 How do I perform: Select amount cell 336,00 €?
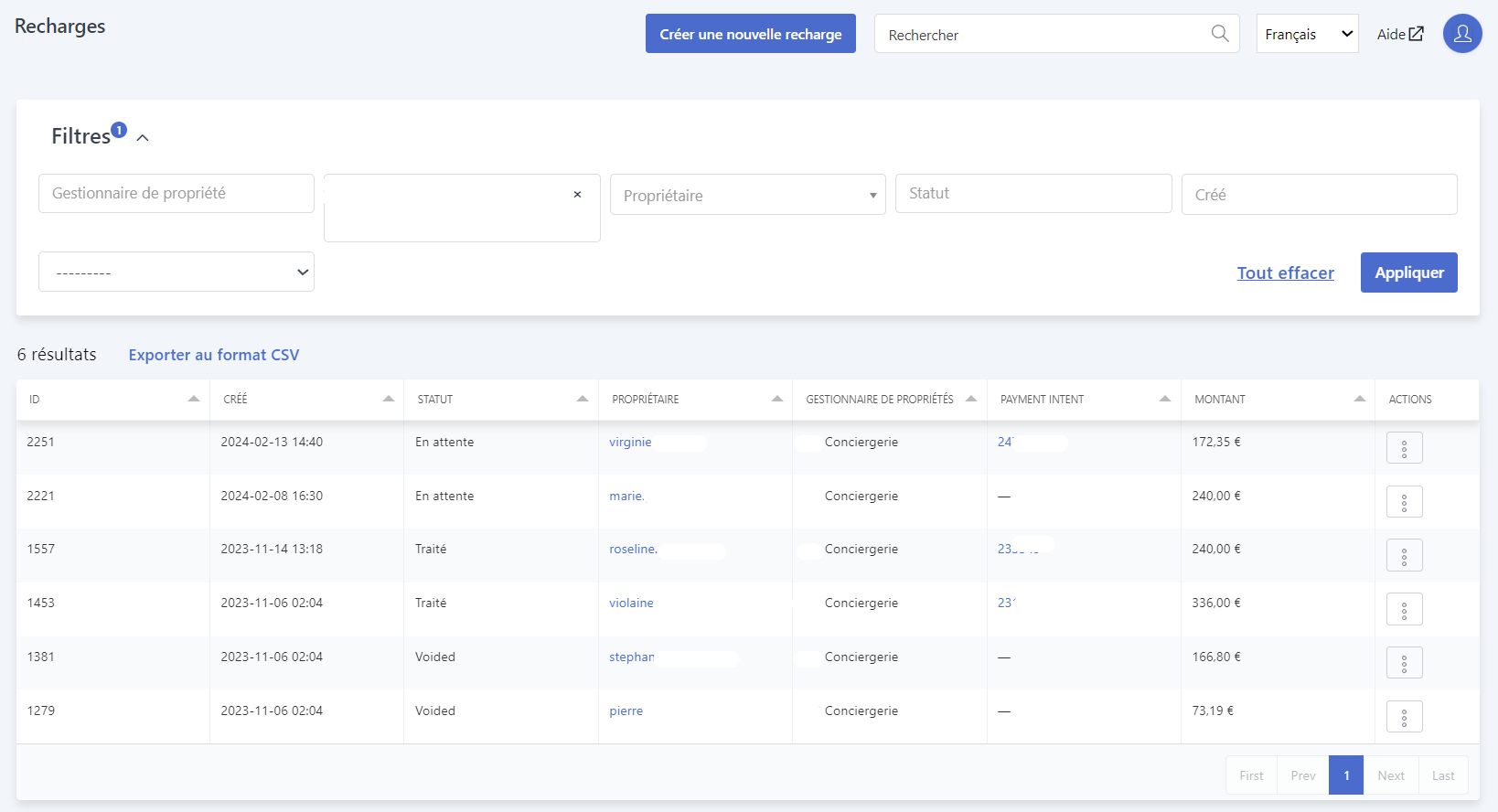[x=1216, y=604]
